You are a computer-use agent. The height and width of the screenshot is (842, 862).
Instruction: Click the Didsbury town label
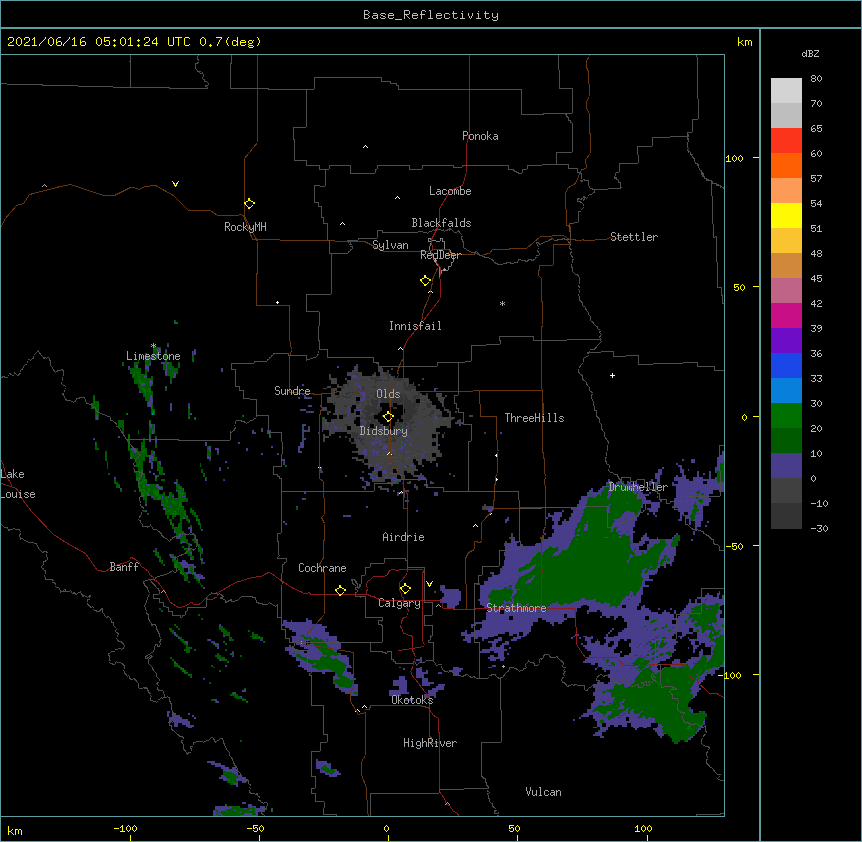[384, 431]
